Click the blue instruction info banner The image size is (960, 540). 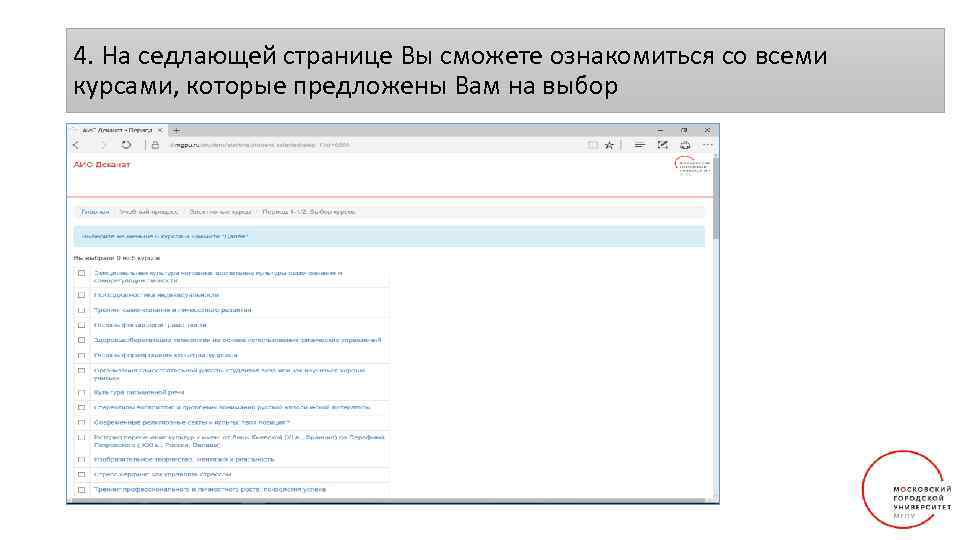389,236
